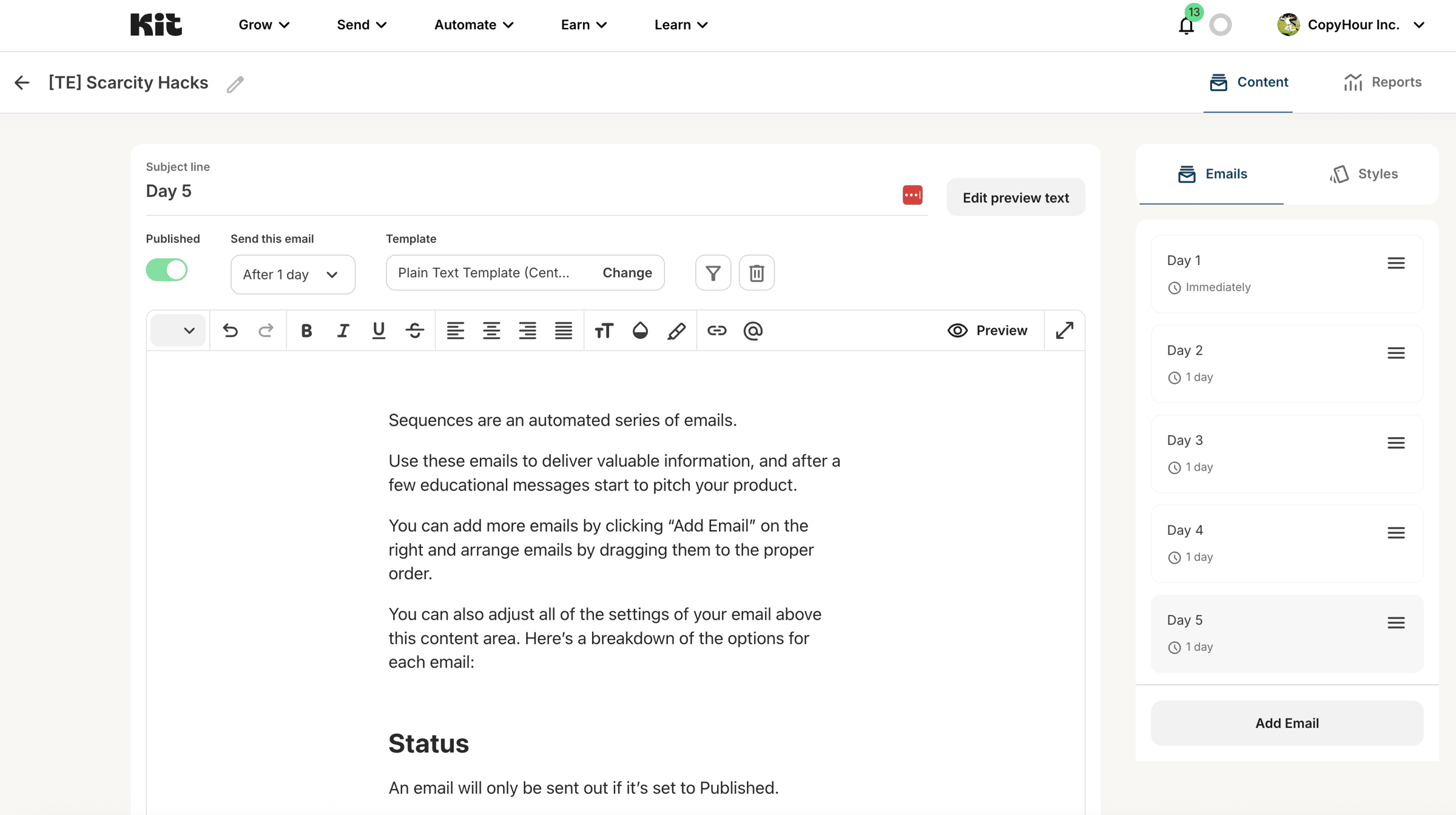Toggle italic formatting
The height and width of the screenshot is (815, 1456).
pos(343,330)
